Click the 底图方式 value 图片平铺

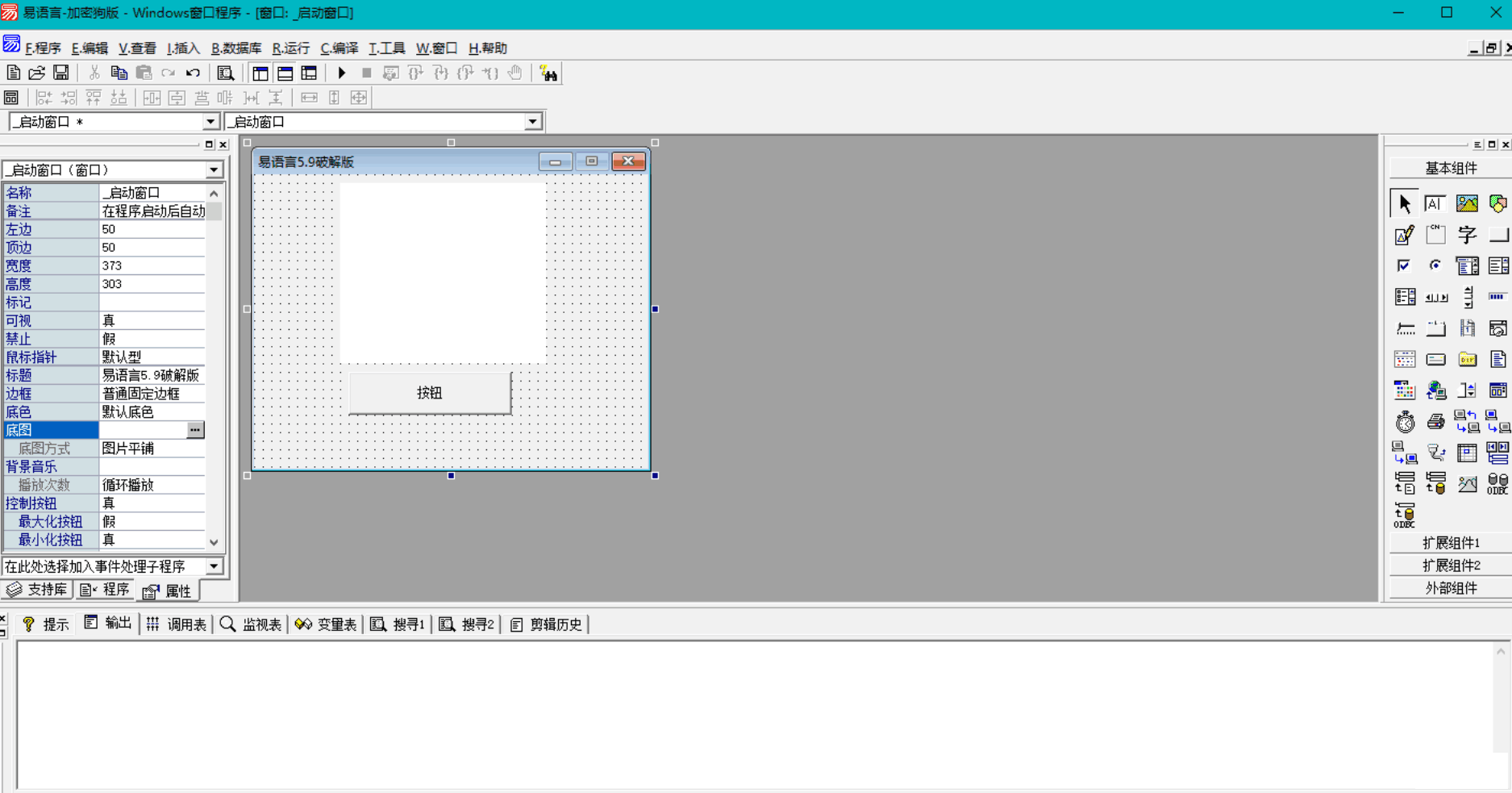(x=152, y=449)
